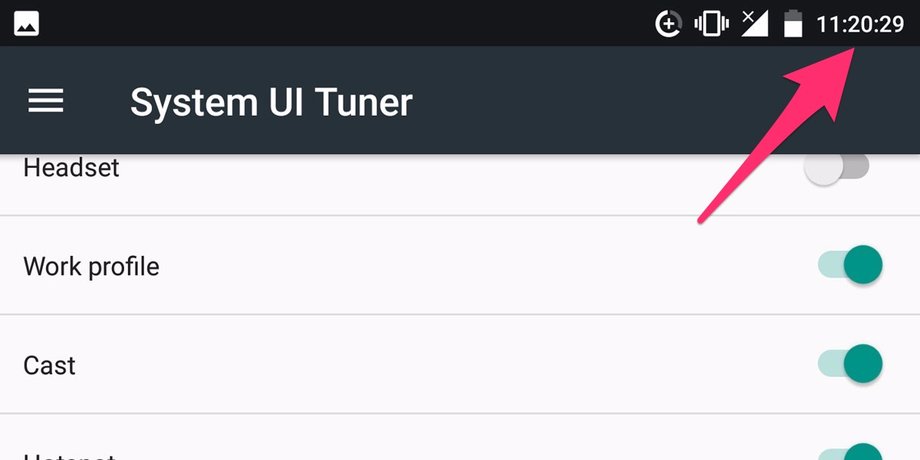Tap the status bar clock showing 11:20:29
The width and height of the screenshot is (920, 460).
860,24
